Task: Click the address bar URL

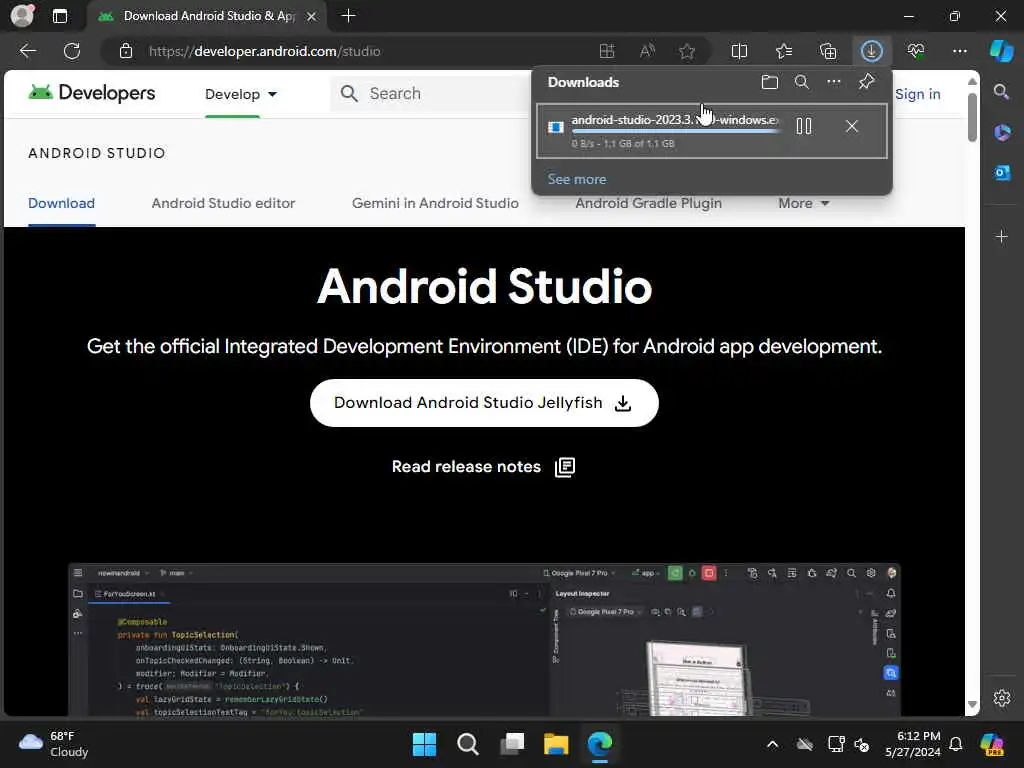Action: (264, 51)
